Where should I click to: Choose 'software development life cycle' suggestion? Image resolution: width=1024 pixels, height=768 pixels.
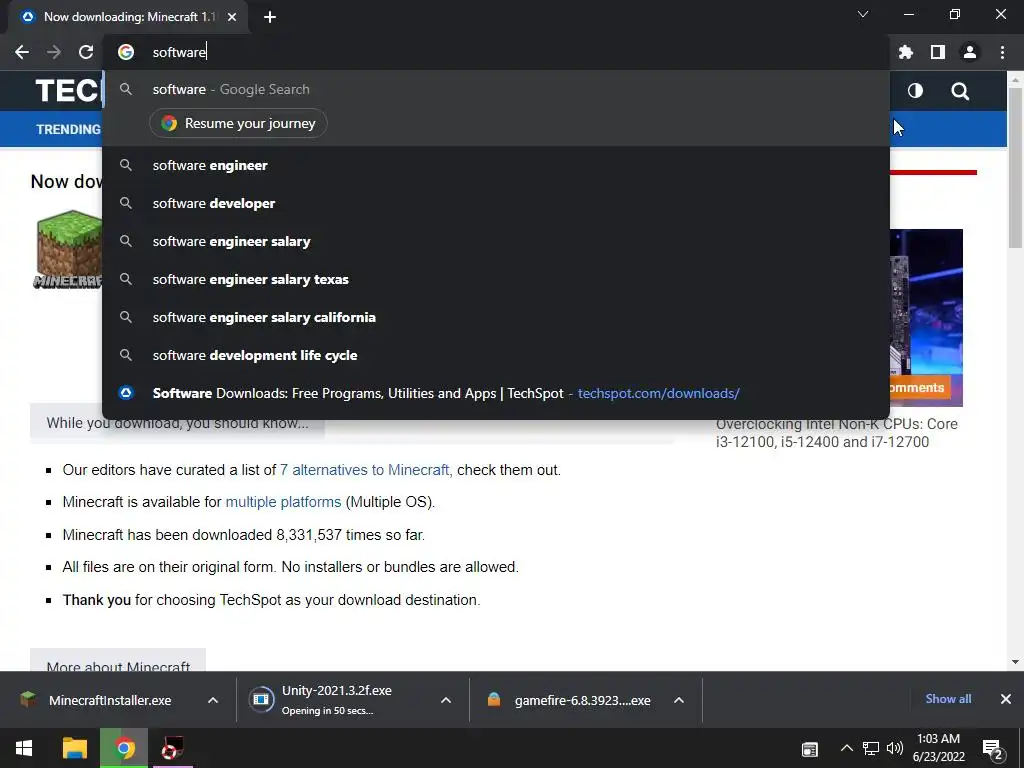point(496,355)
